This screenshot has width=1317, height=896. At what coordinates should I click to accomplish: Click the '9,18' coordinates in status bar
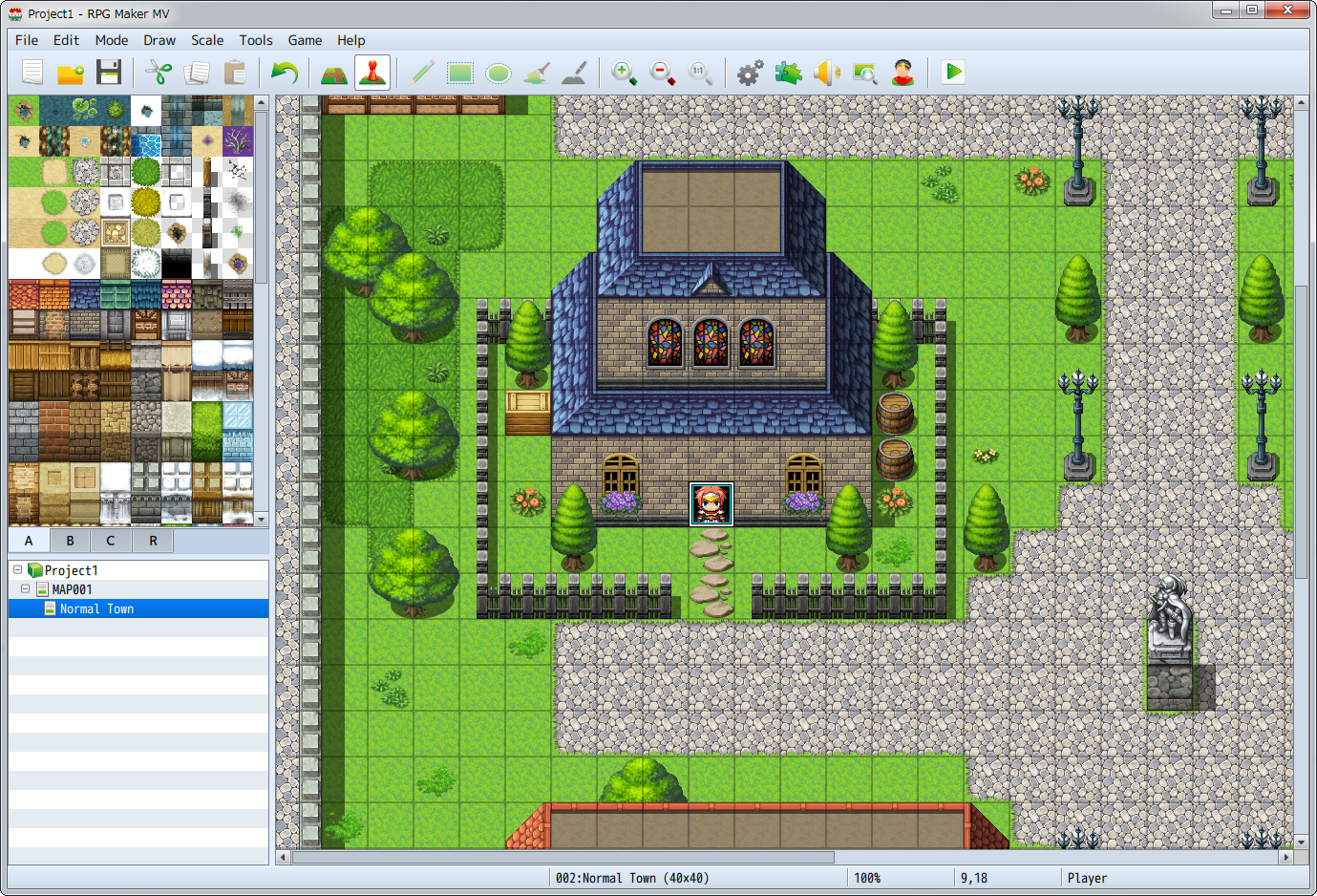pos(974,878)
